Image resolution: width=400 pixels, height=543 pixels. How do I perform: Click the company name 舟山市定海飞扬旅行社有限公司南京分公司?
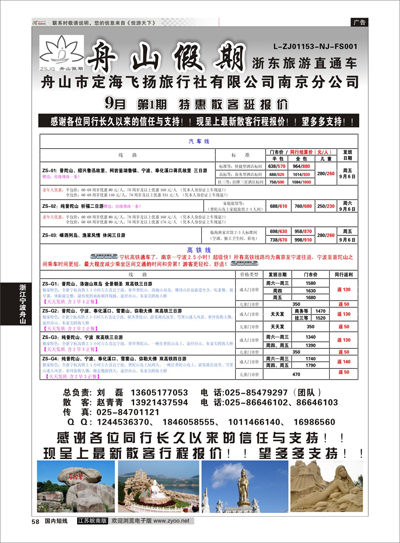pyautogui.click(x=200, y=82)
